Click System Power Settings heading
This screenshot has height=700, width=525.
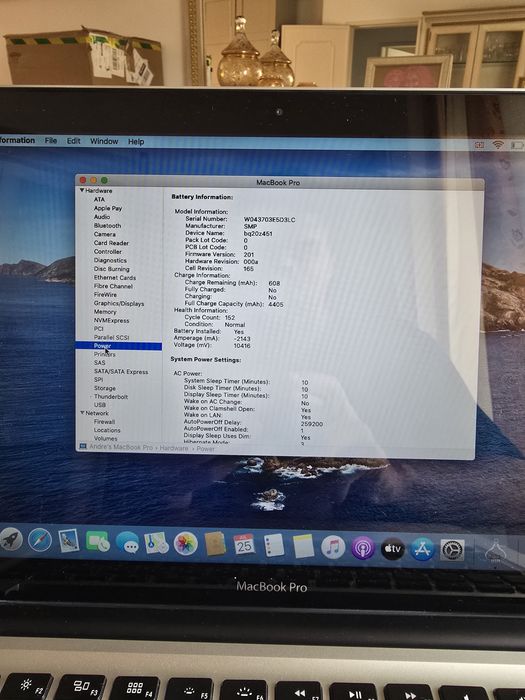pos(206,359)
